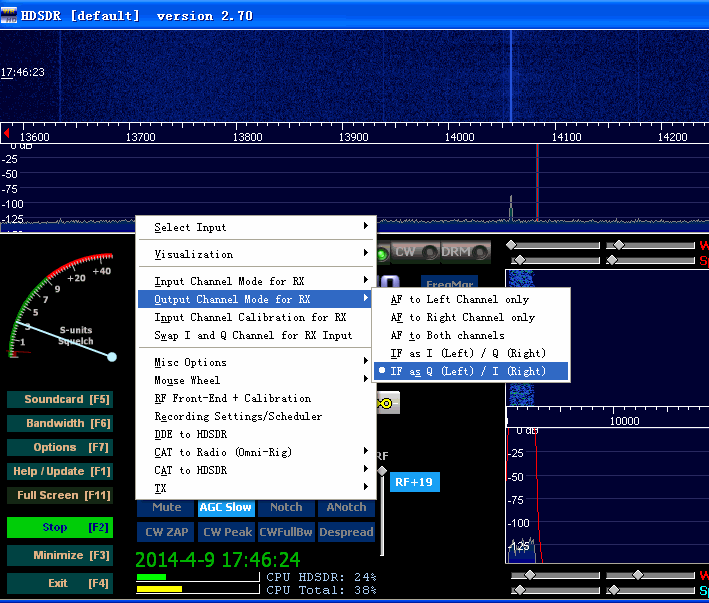Image resolution: width=709 pixels, height=603 pixels.
Task: Toggle the CWFullBw option
Action: click(x=286, y=532)
